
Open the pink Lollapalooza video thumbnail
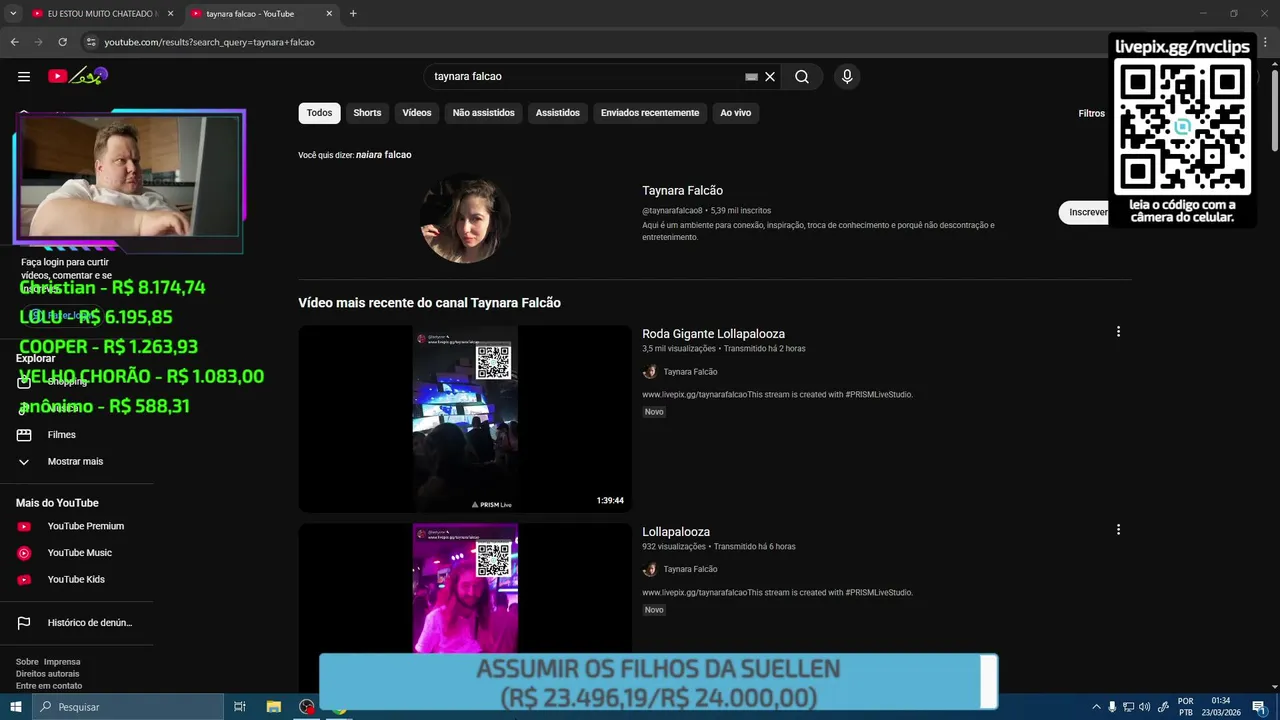pos(465,589)
